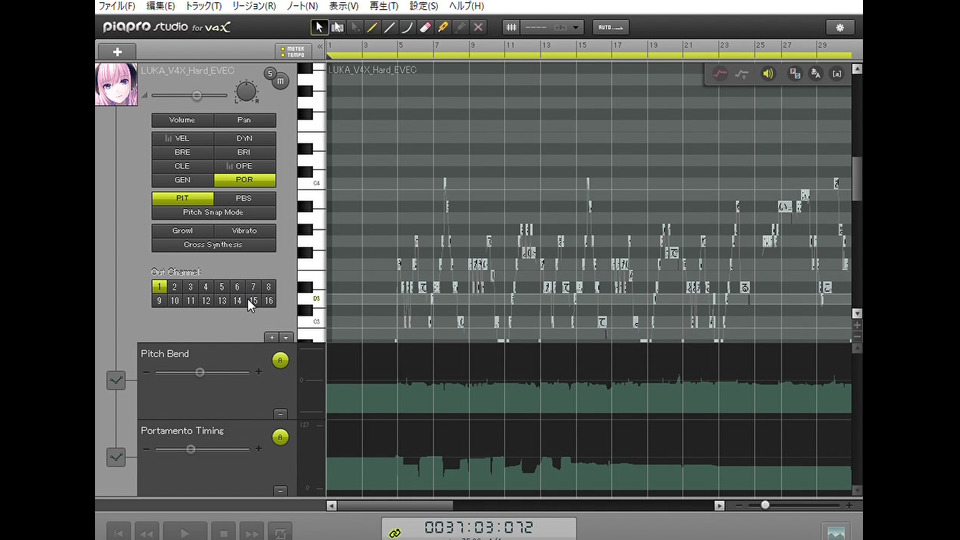960x540 pixels.
Task: Open the Vibrato parameter
Action: click(x=244, y=231)
